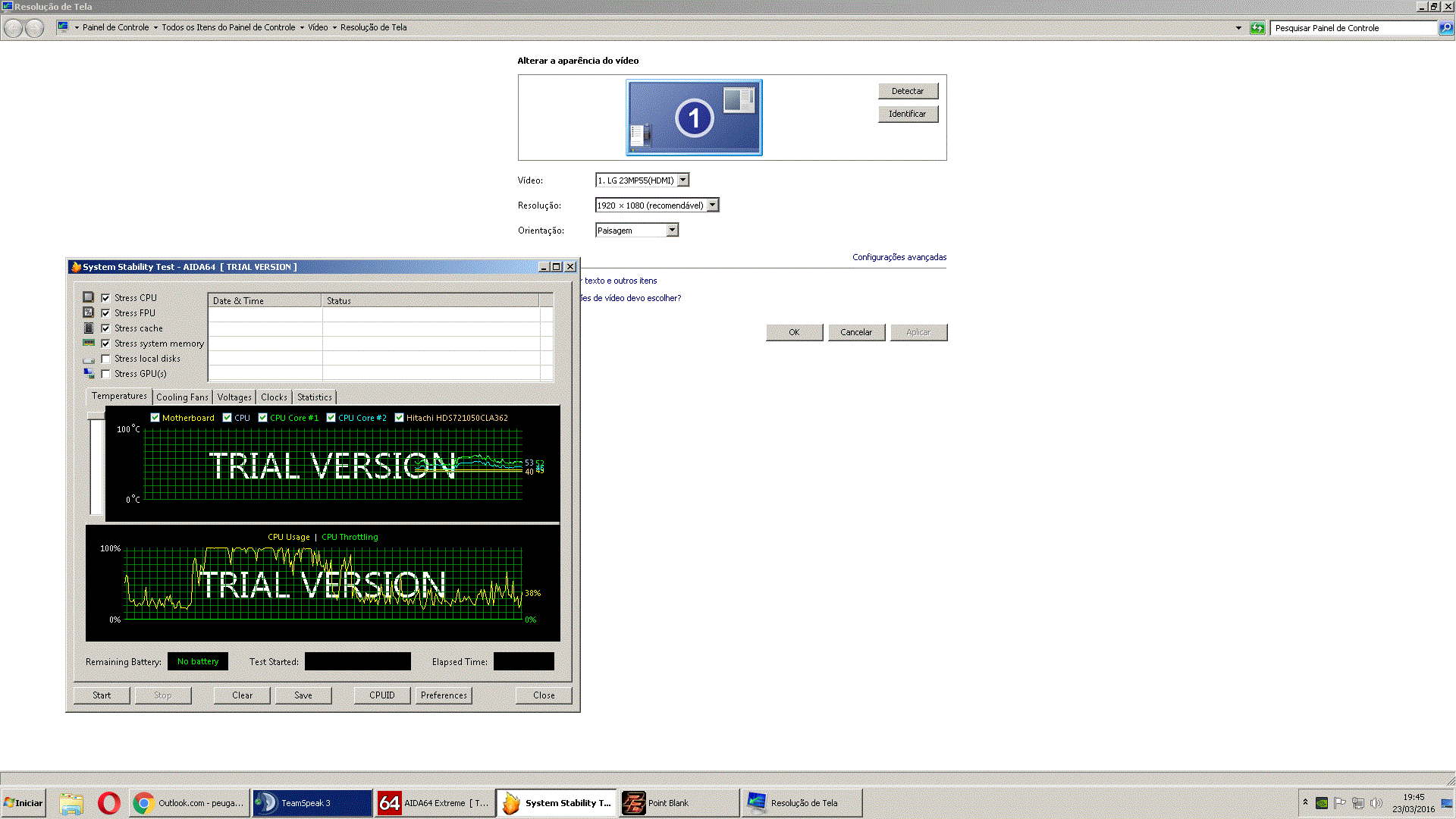Click the refresh icon beside the address bar
Screen dimensions: 1456x819
[x=1257, y=28]
